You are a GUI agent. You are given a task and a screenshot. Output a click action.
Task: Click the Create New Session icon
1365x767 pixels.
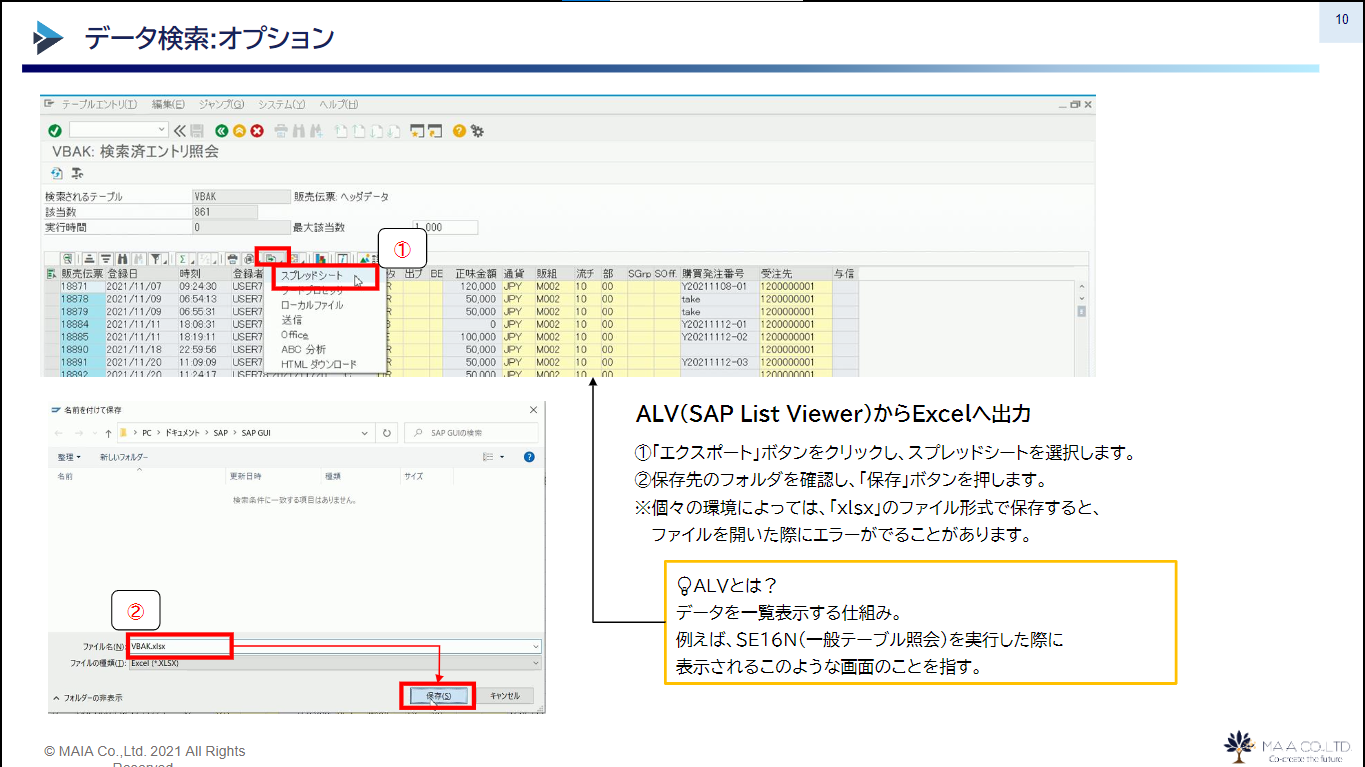416,131
